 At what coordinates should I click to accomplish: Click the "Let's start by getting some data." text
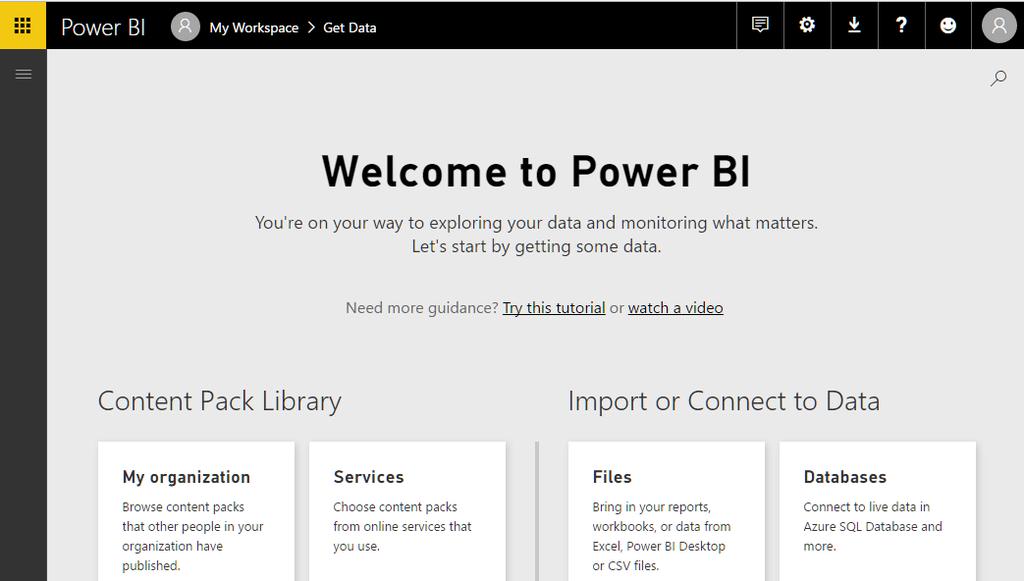[x=536, y=246]
